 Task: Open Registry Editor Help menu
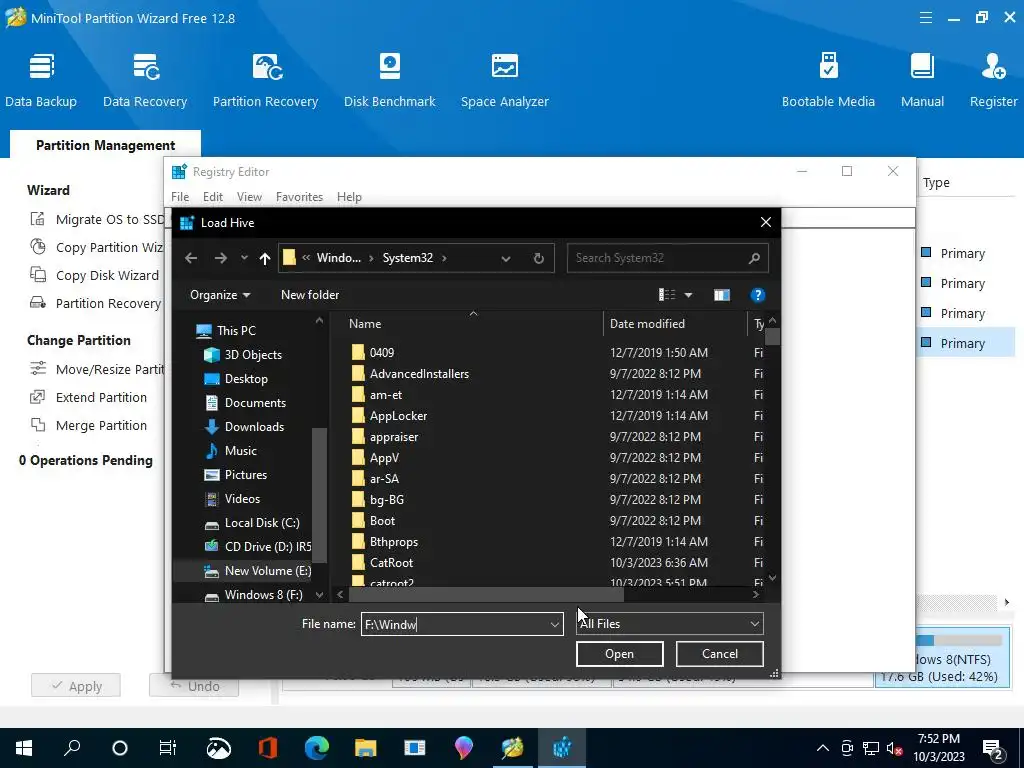tap(349, 197)
